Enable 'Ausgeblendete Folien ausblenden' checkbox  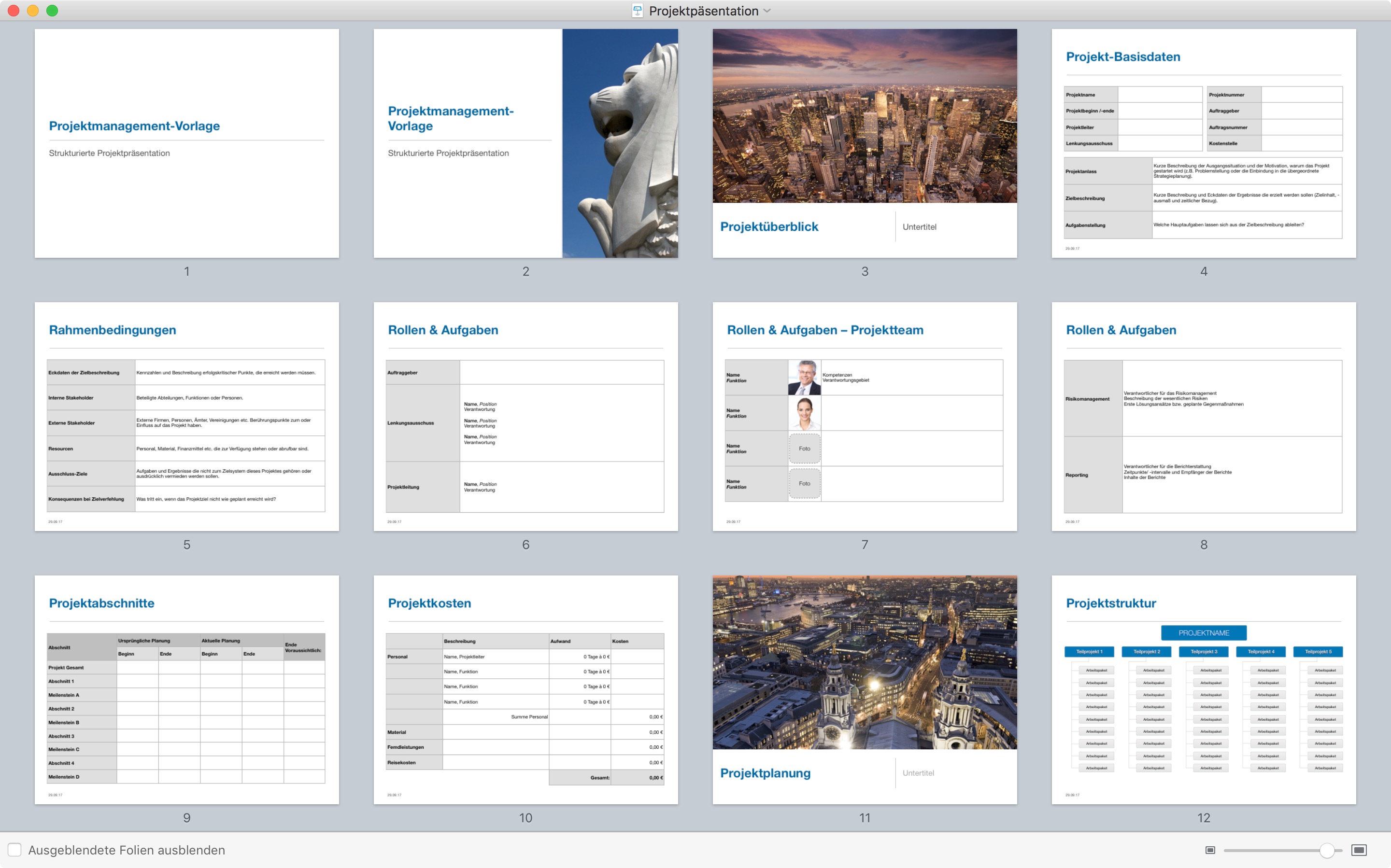tap(15, 850)
